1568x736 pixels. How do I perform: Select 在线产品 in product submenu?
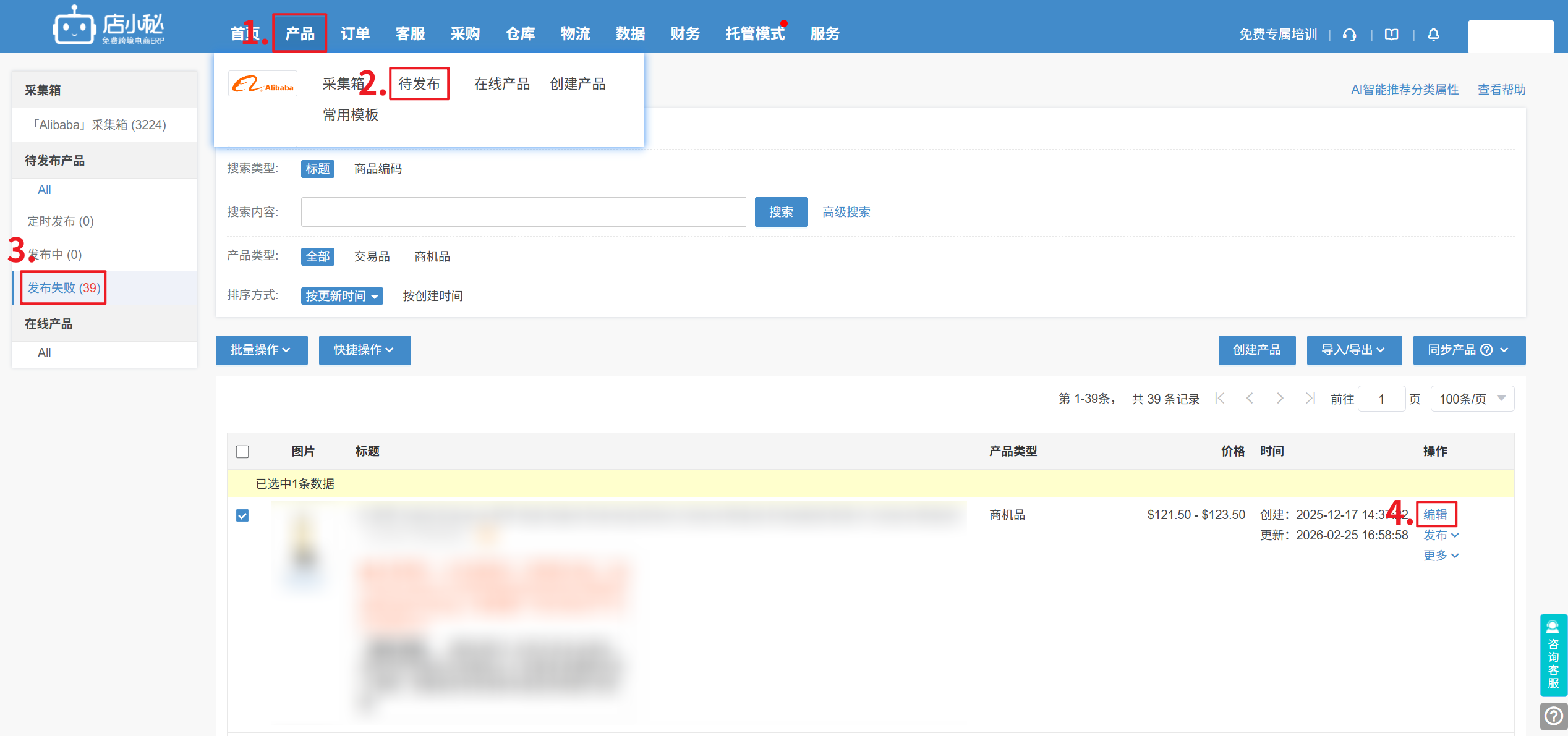501,84
